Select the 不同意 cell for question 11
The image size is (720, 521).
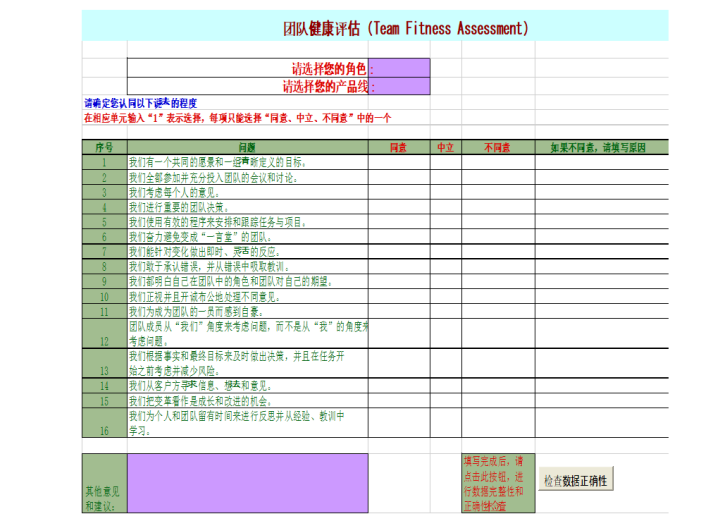[498, 311]
